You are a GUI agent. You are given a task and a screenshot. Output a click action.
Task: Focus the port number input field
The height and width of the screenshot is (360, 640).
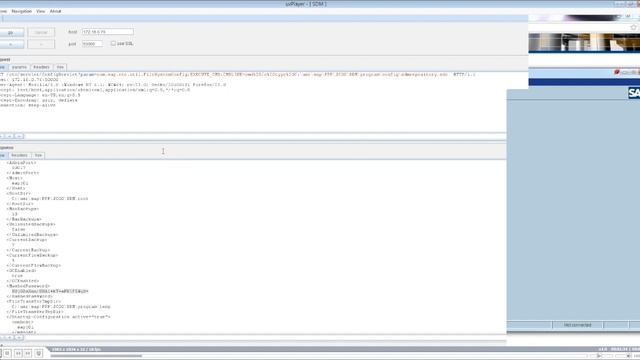tap(92, 44)
